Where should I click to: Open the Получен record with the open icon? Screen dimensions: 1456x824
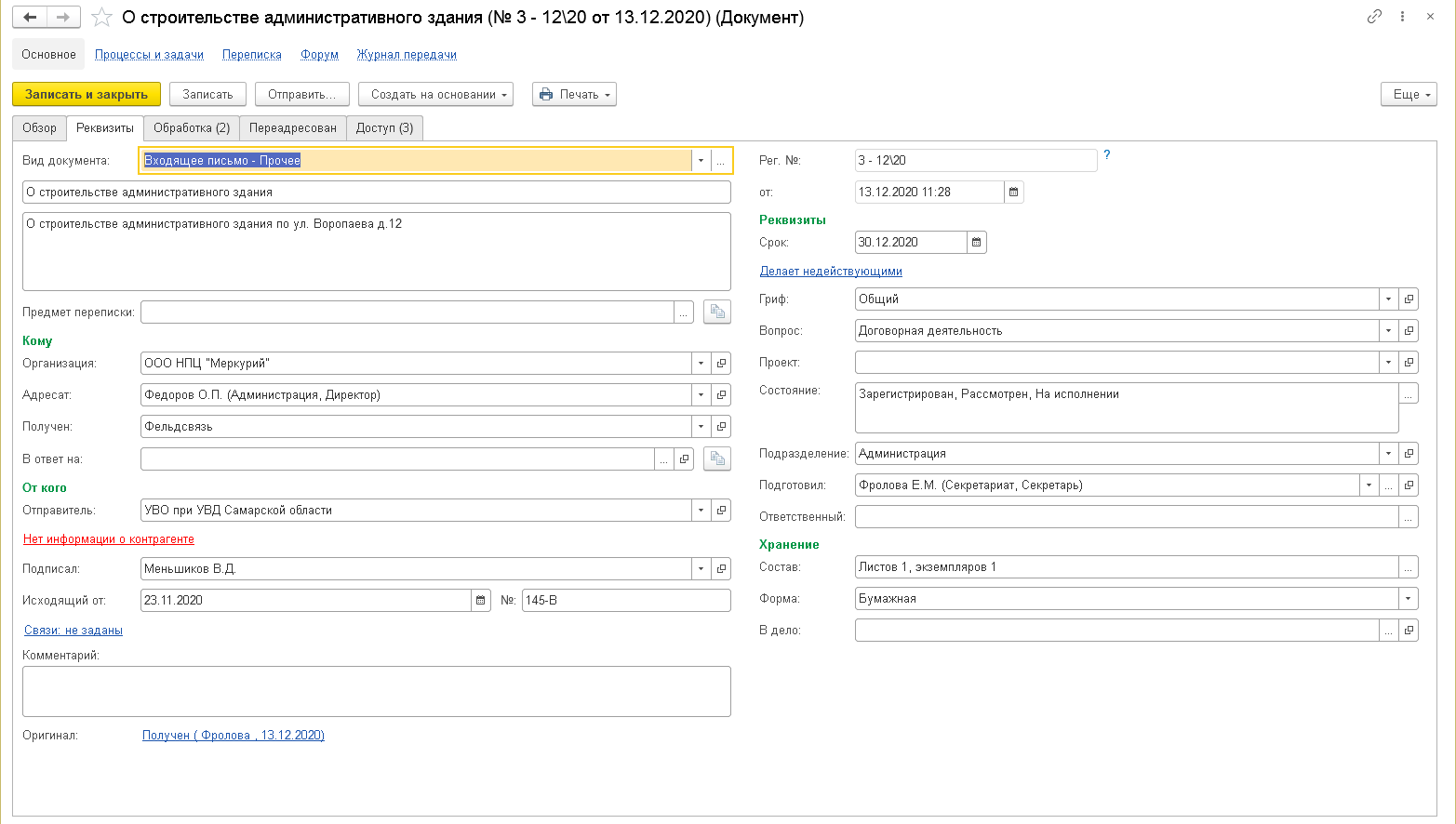721,427
